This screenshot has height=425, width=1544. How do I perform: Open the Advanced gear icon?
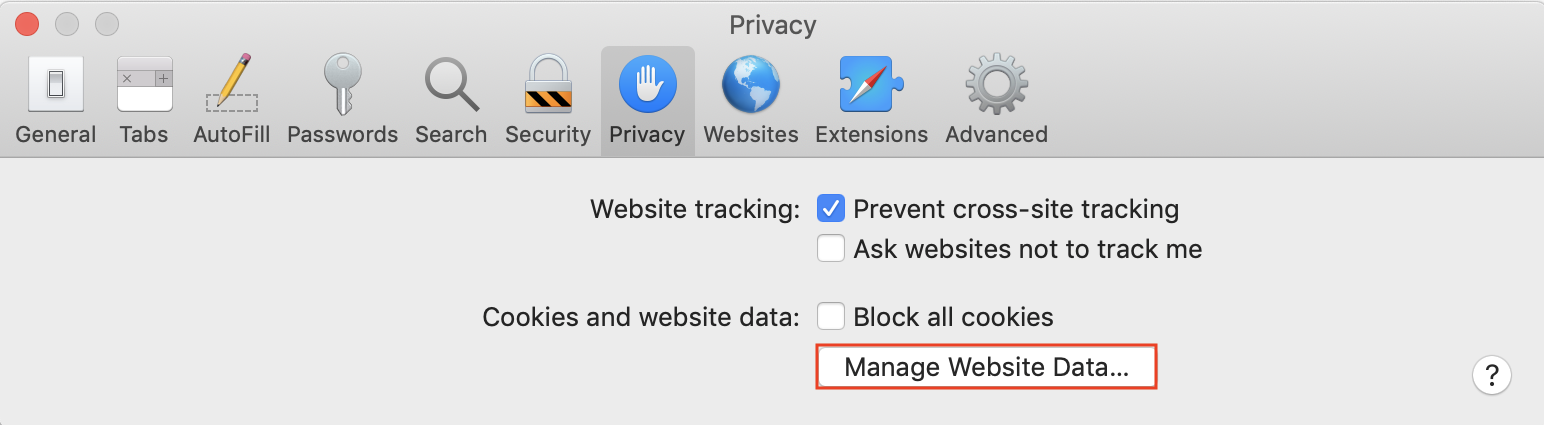pyautogui.click(x=996, y=84)
